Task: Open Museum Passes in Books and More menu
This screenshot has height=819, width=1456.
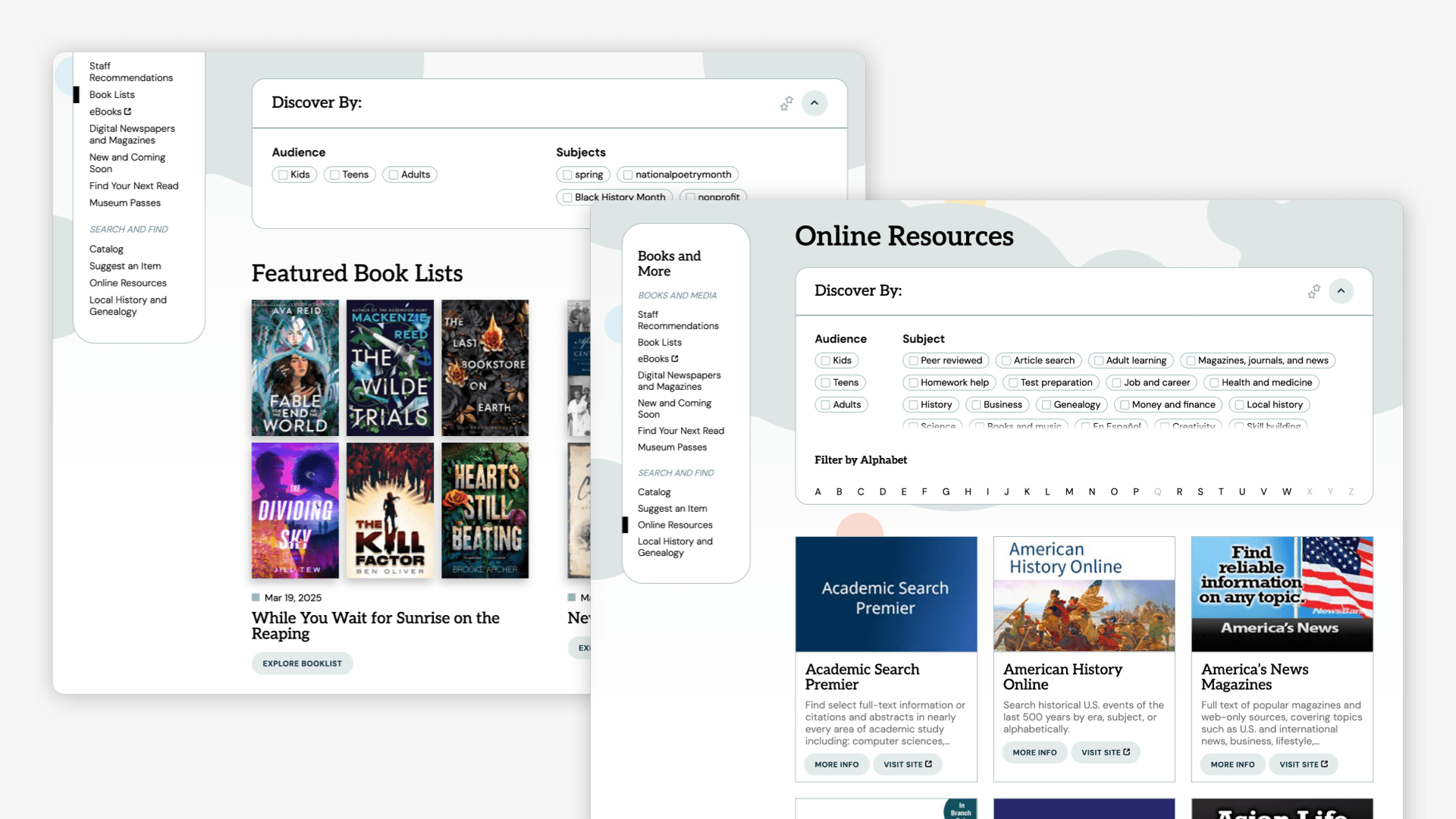Action: [x=672, y=447]
